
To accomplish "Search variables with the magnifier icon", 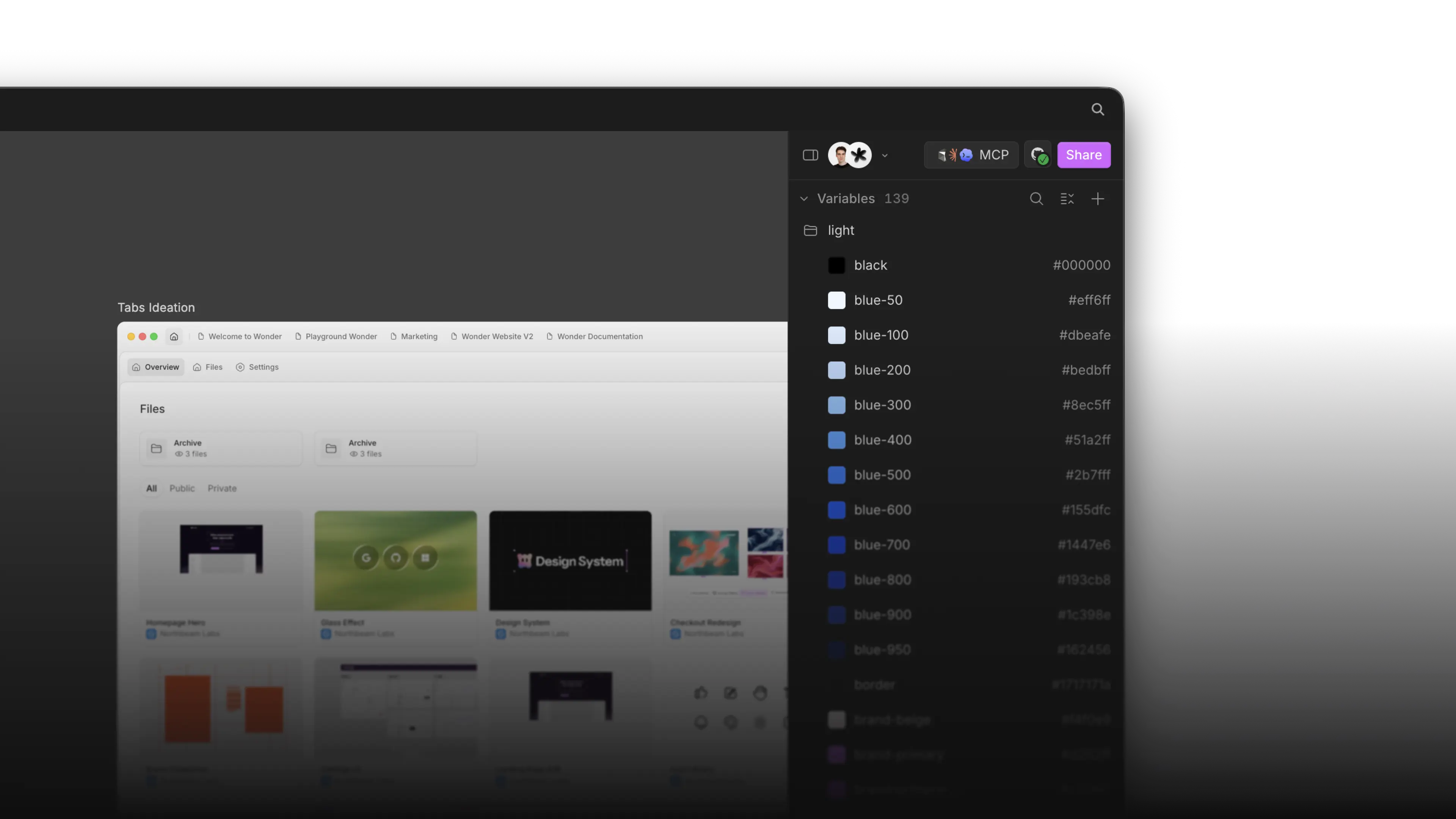I will pyautogui.click(x=1036, y=198).
